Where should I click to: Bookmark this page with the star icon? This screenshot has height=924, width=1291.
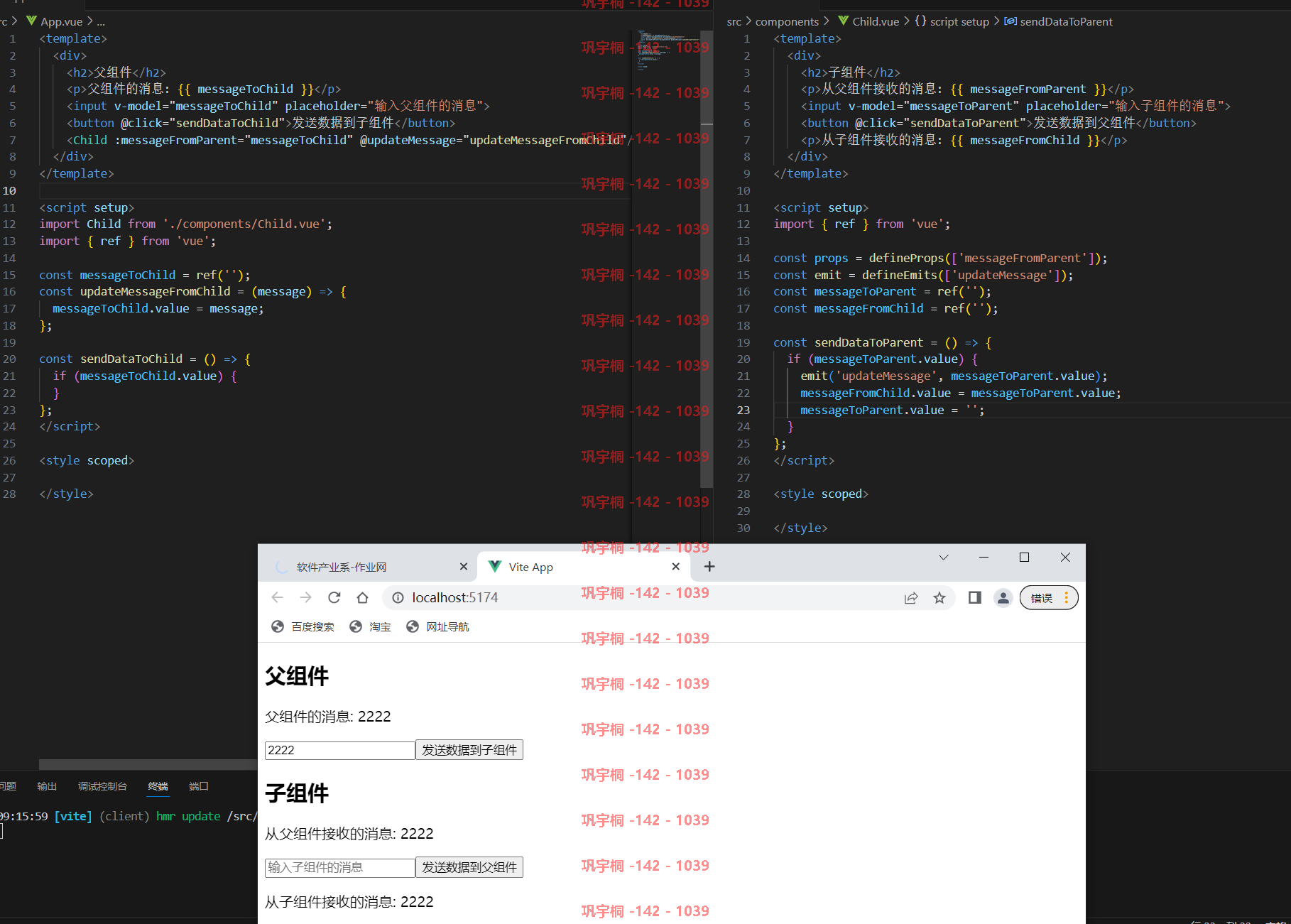[x=939, y=598]
